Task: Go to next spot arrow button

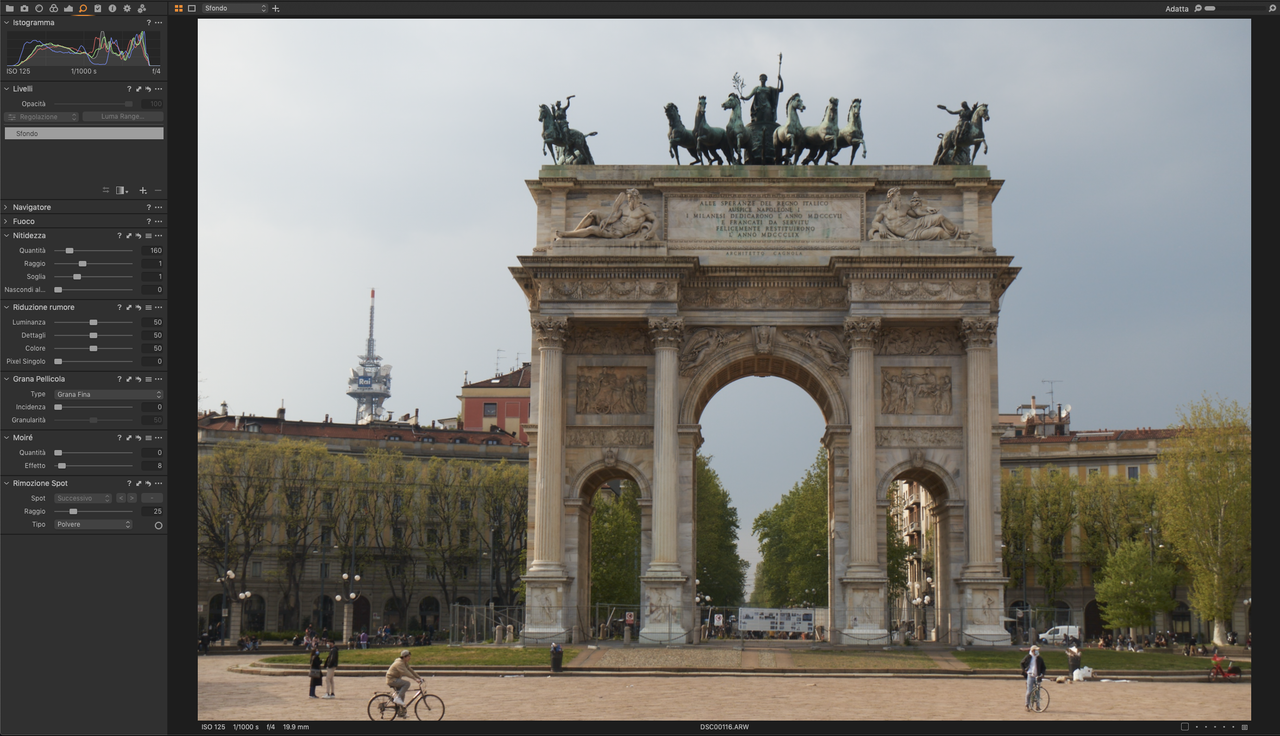Action: 132,498
